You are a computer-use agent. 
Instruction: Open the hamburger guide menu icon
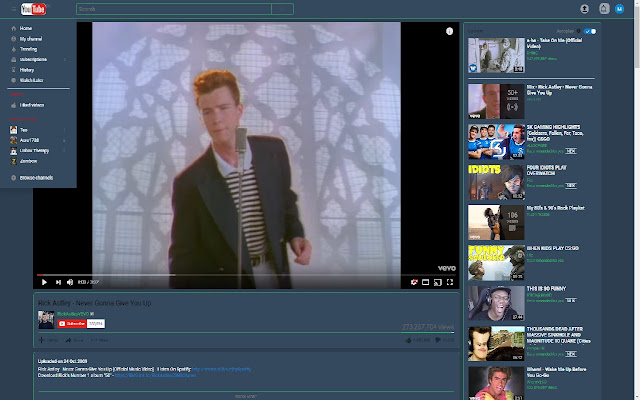(13, 9)
